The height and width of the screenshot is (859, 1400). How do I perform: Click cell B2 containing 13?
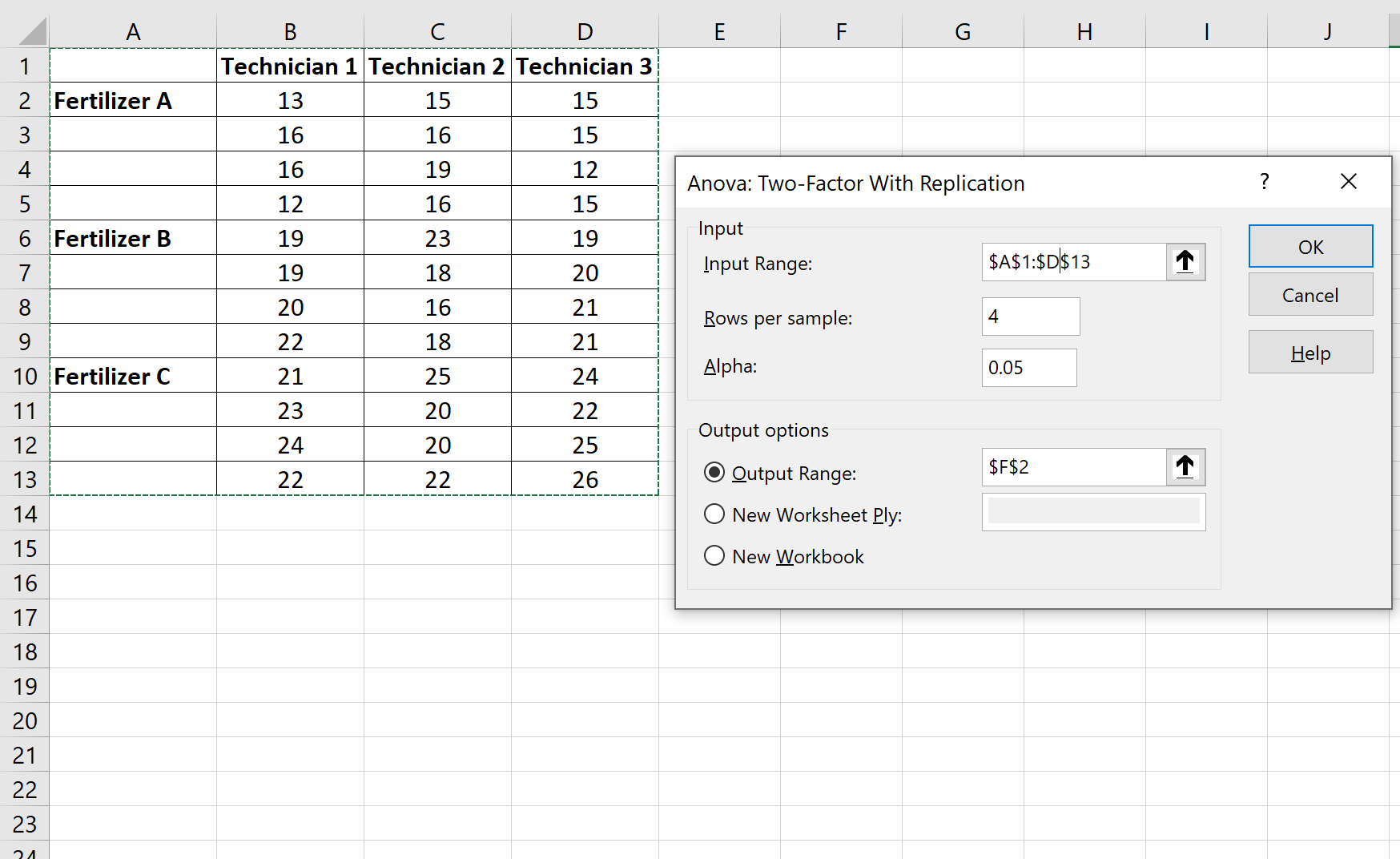point(290,100)
